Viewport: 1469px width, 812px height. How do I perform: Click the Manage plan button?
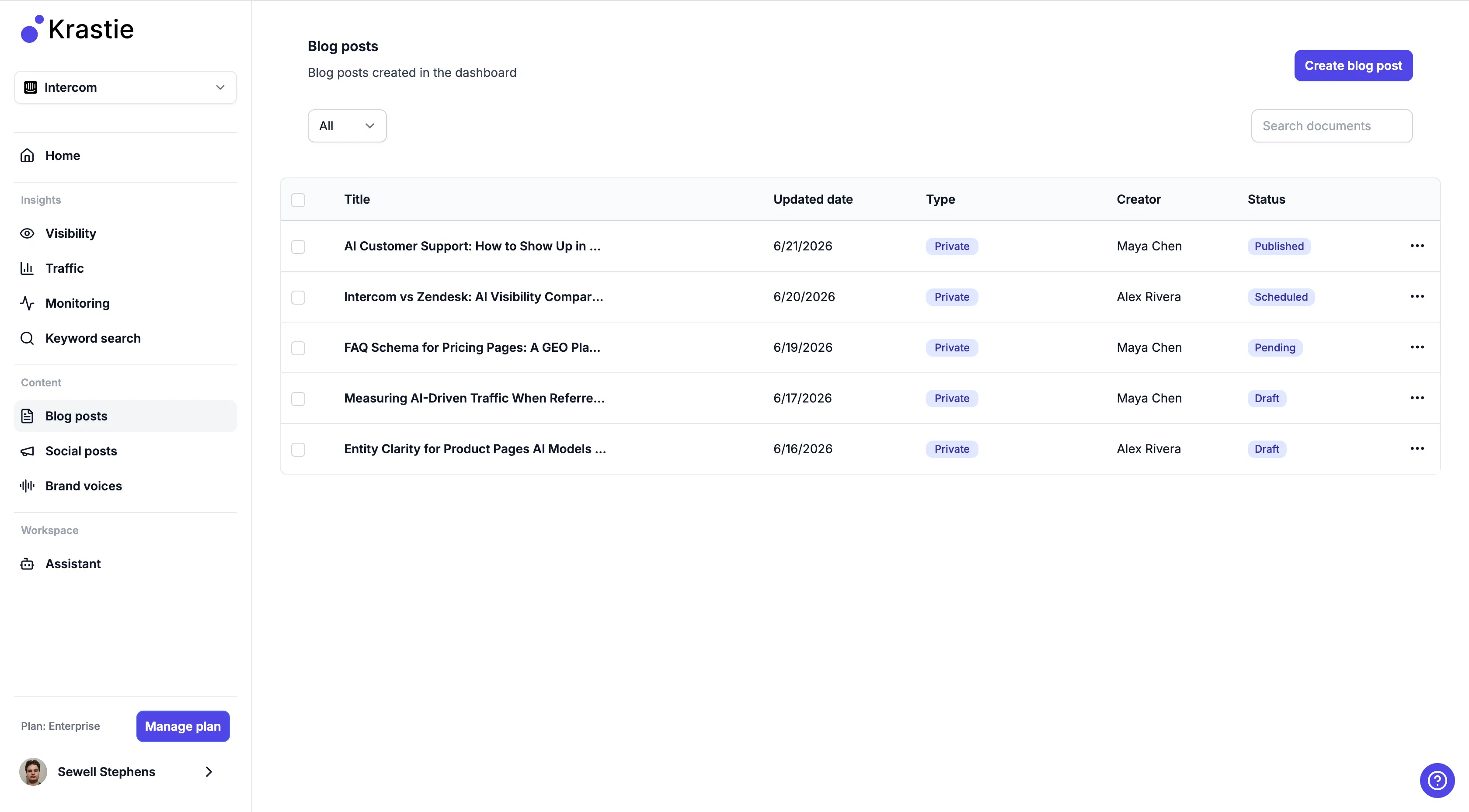(x=182, y=726)
